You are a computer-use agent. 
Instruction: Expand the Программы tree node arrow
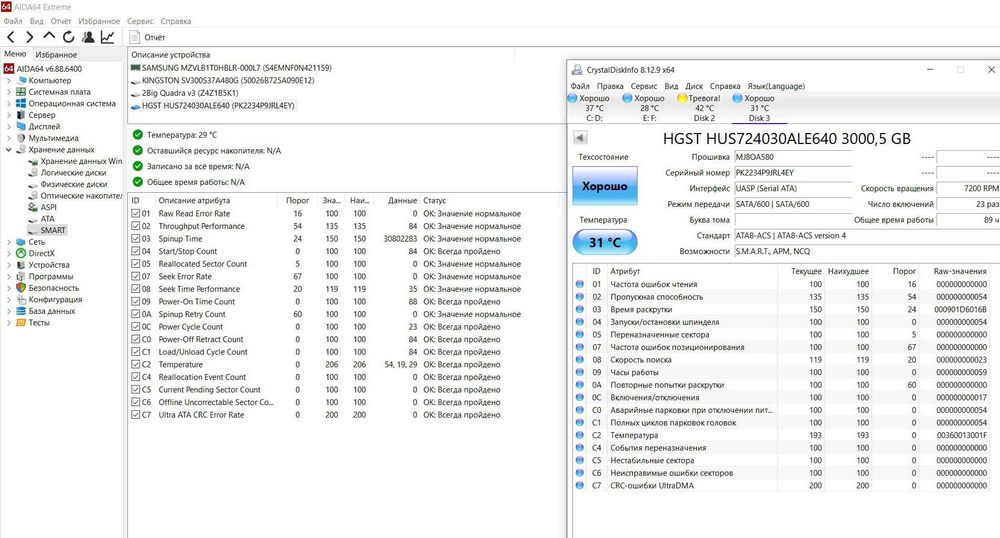coord(8,276)
